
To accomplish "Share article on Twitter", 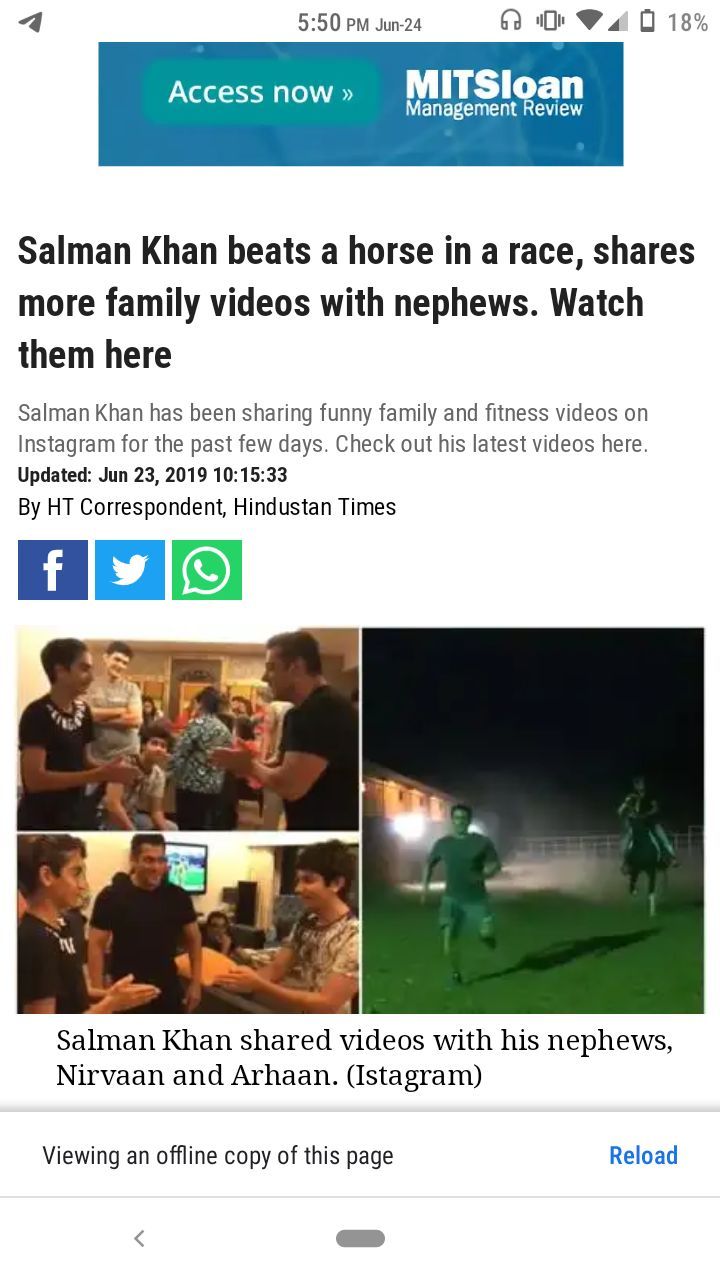I will point(130,570).
